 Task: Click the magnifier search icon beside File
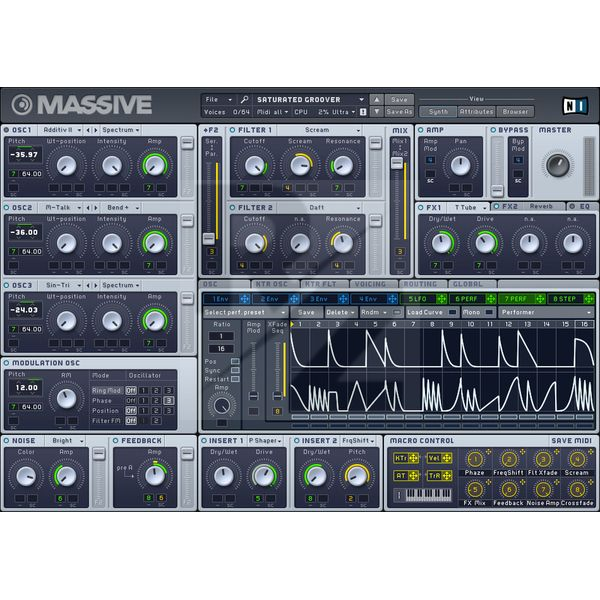pyautogui.click(x=244, y=99)
